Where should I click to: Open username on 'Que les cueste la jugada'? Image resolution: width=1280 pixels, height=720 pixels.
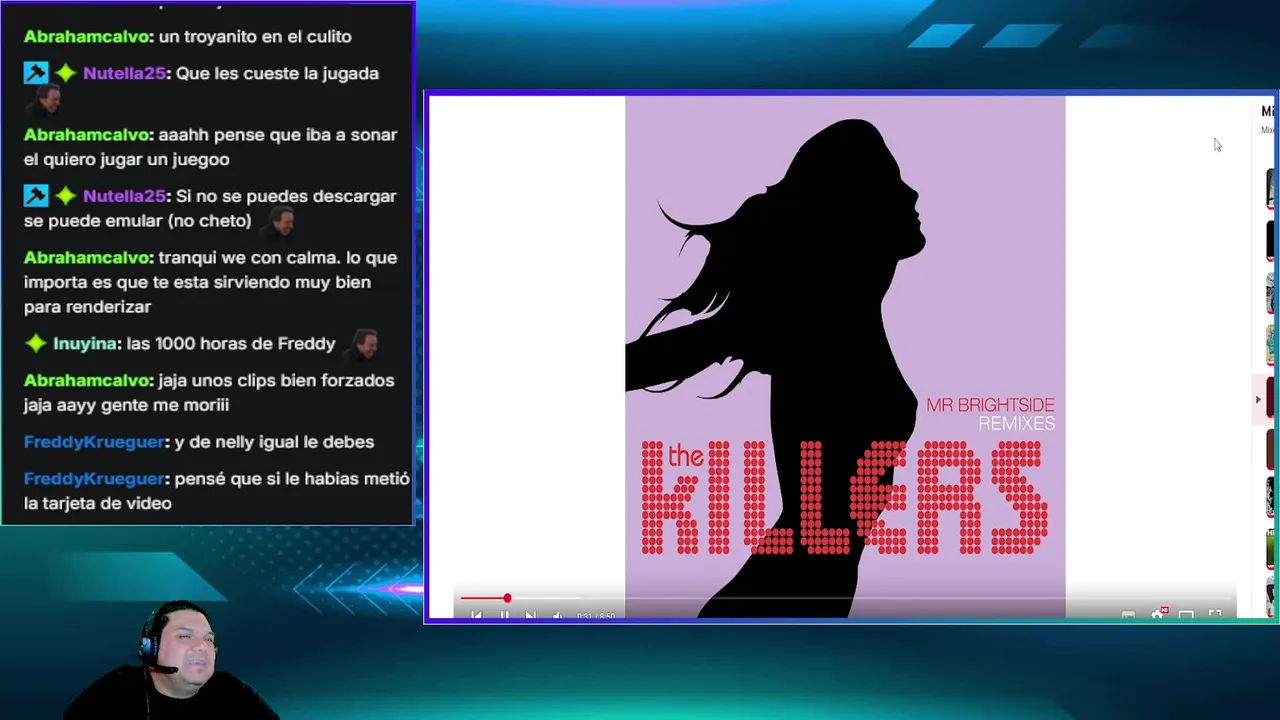[x=124, y=73]
